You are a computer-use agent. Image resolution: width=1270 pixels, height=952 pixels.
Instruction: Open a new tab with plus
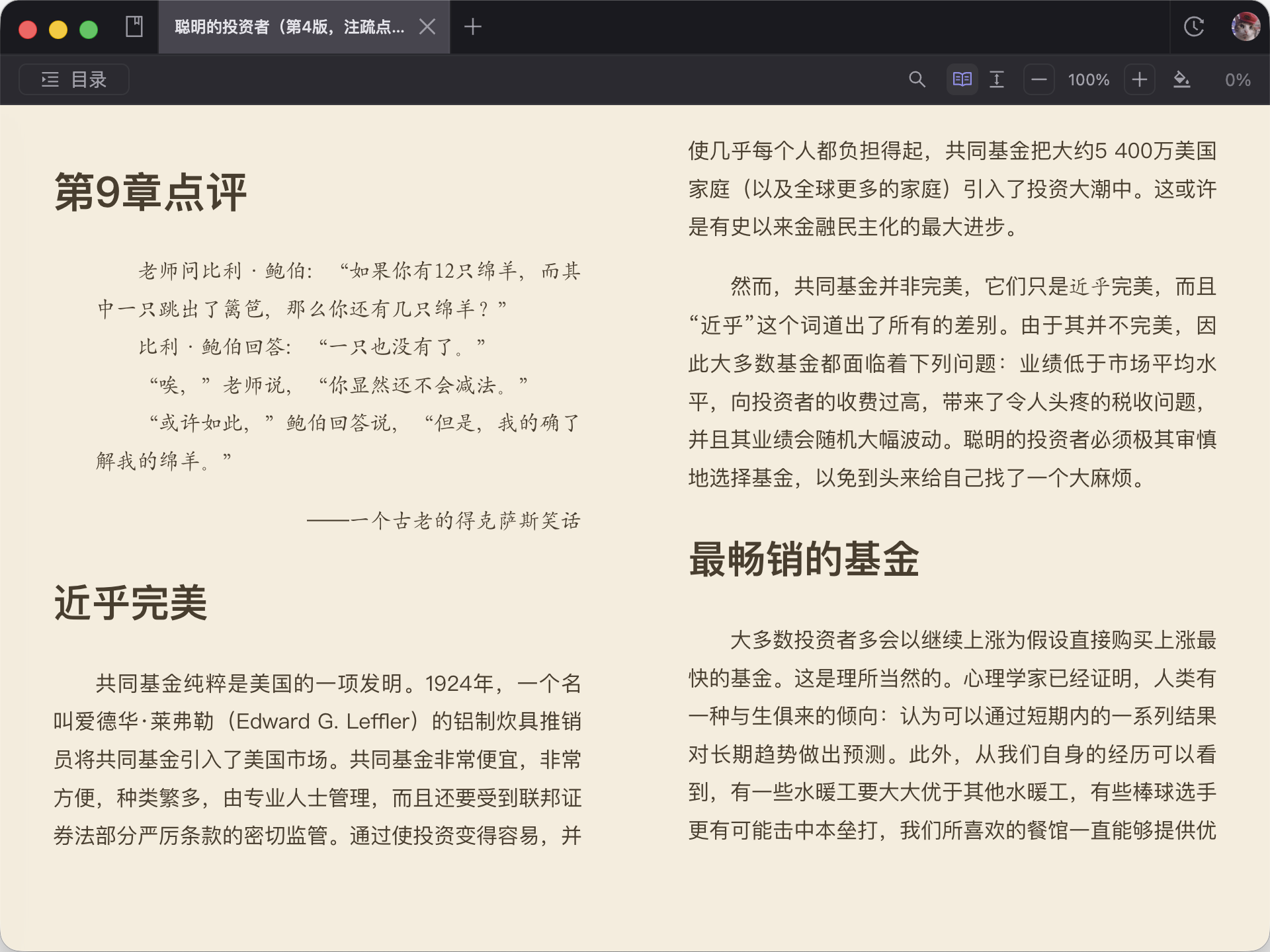click(x=472, y=27)
